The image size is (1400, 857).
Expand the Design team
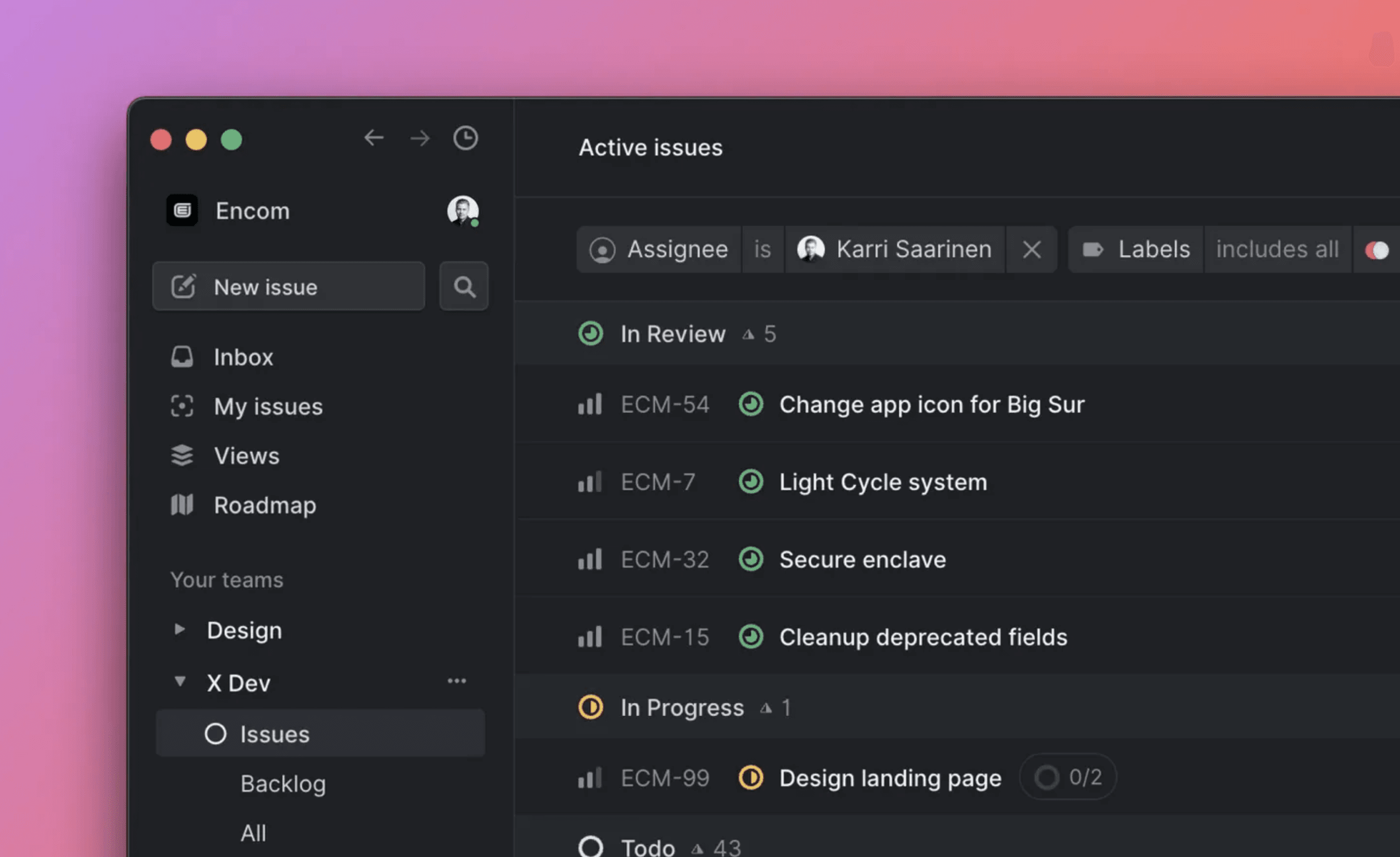point(179,629)
